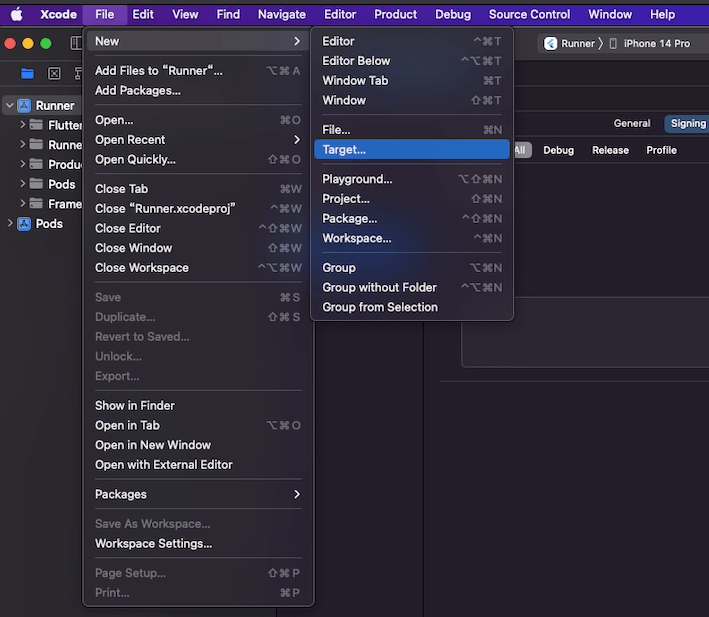Select the Profile configuration filter

pos(661,150)
